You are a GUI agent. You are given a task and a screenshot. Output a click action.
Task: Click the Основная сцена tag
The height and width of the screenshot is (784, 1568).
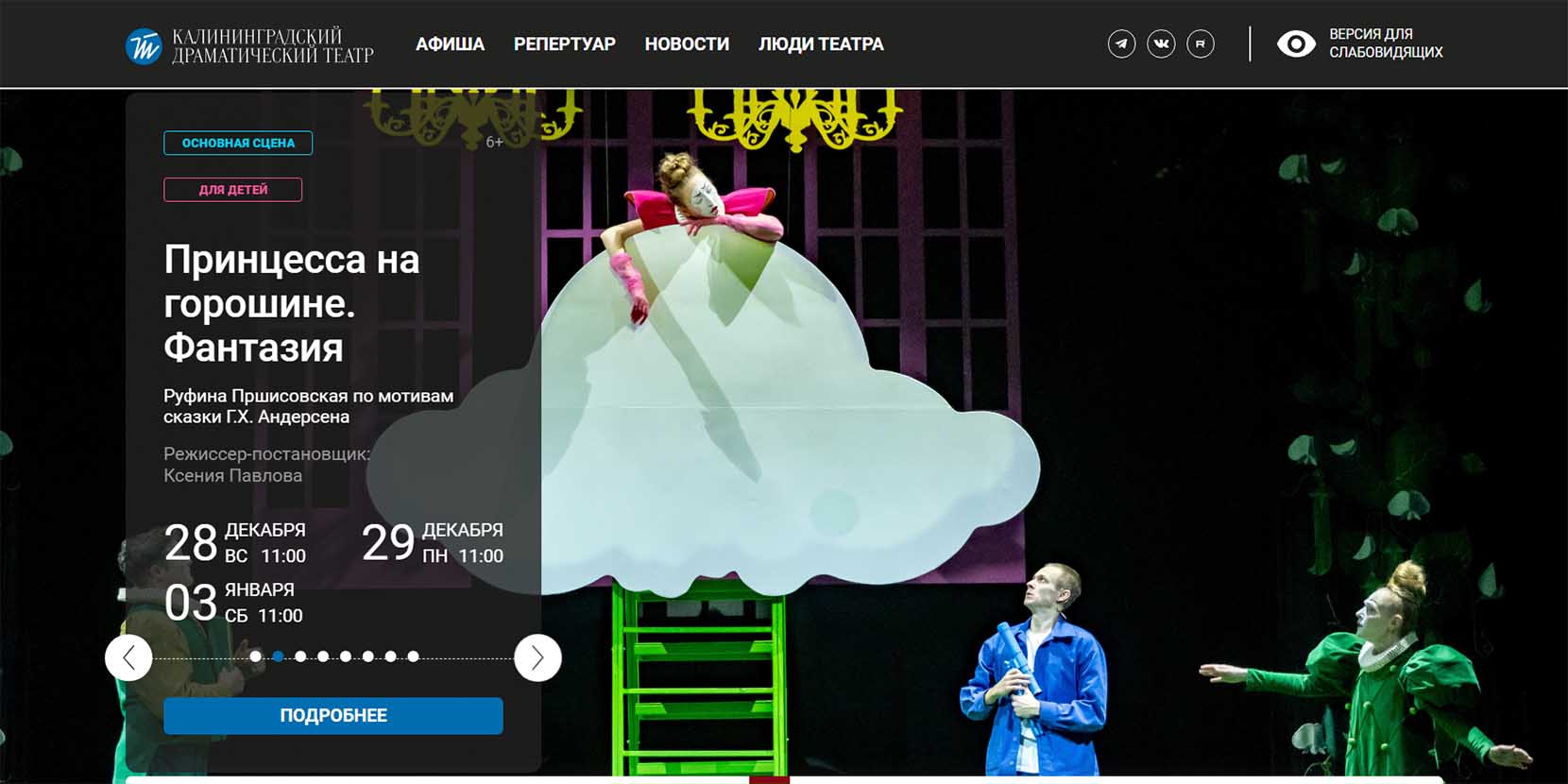click(x=238, y=143)
